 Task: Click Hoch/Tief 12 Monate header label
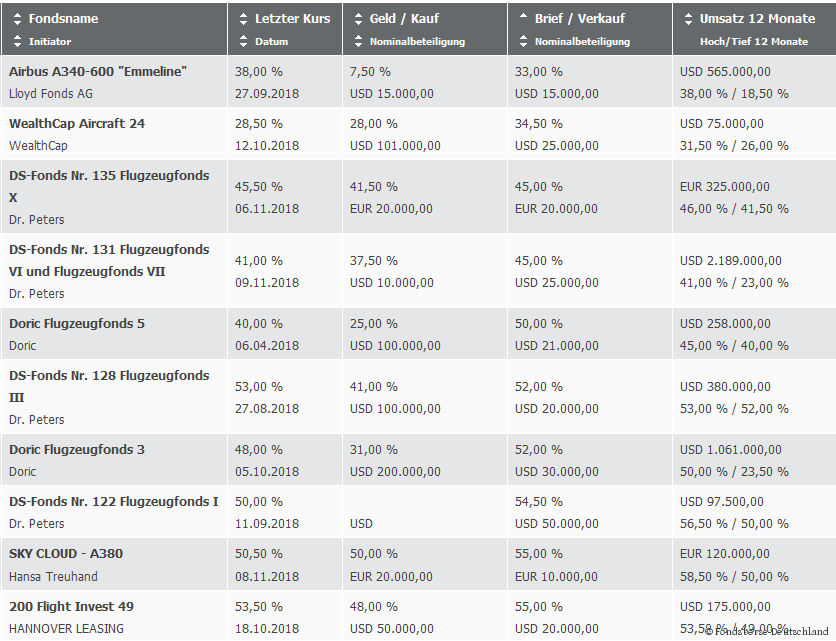coord(754,42)
